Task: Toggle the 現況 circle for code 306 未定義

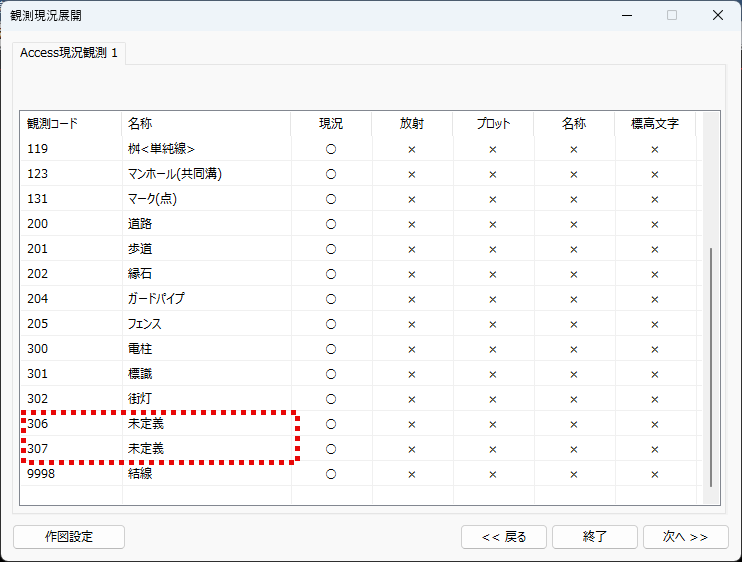Action: [330, 424]
